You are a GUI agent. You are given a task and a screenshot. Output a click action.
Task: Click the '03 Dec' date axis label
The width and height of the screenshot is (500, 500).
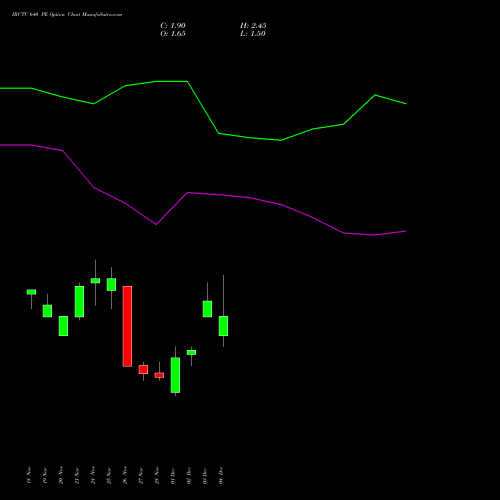coord(205,475)
